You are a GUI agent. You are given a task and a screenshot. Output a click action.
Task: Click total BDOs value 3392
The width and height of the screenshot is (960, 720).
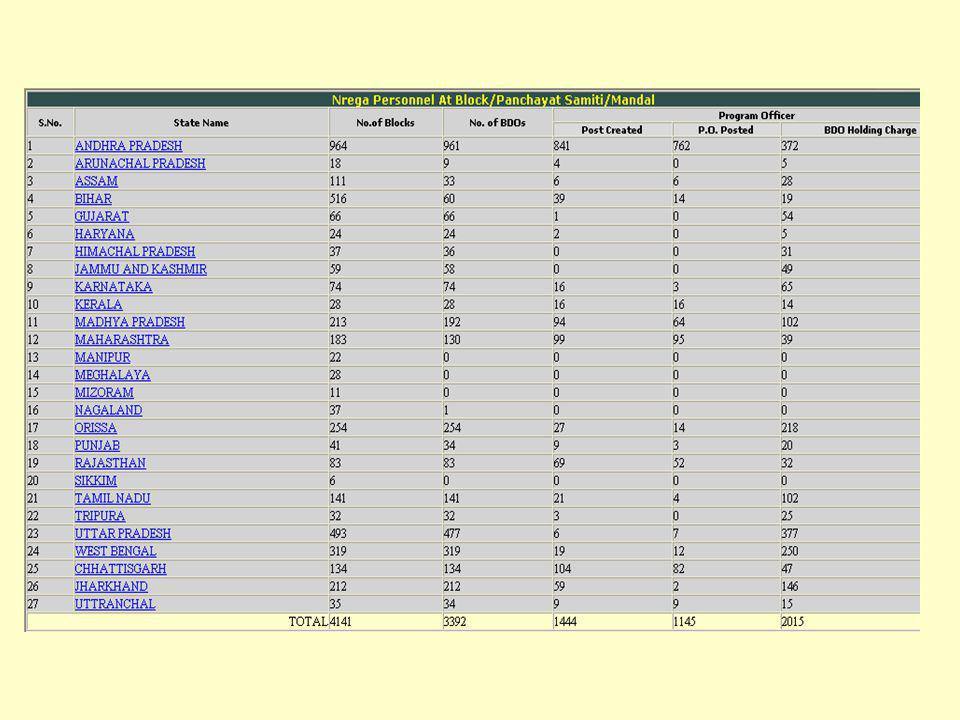(455, 622)
